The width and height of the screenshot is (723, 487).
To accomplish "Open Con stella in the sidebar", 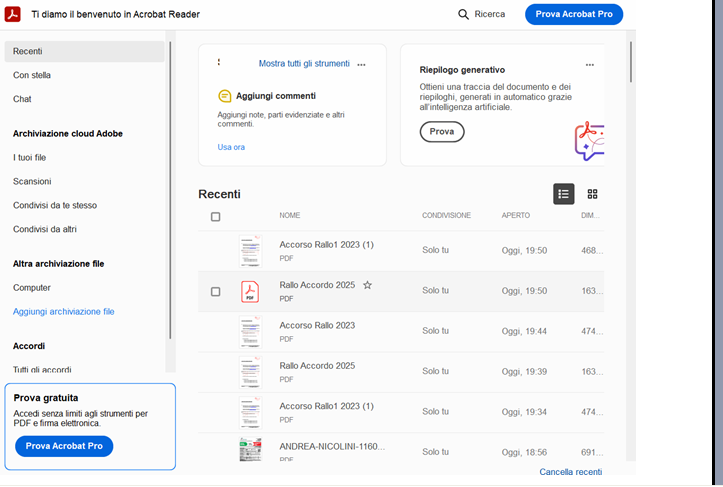I will pyautogui.click(x=32, y=75).
